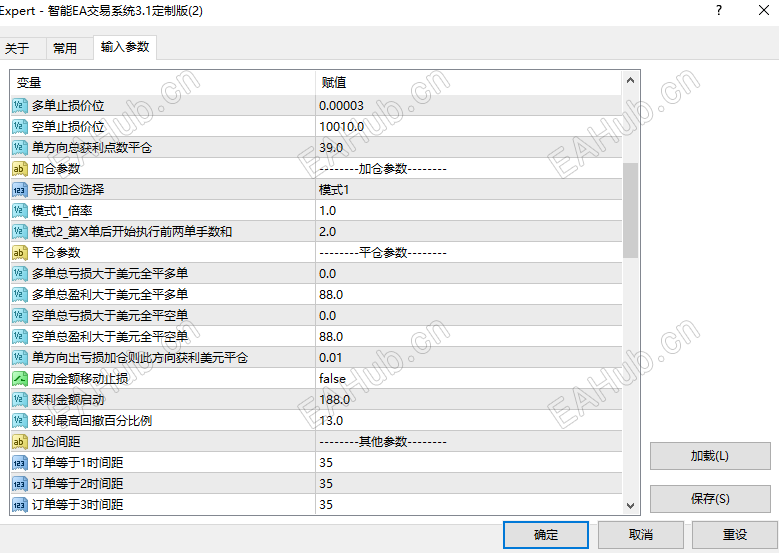Click the 保存(S) button
The width and height of the screenshot is (779, 553).
coord(709,498)
